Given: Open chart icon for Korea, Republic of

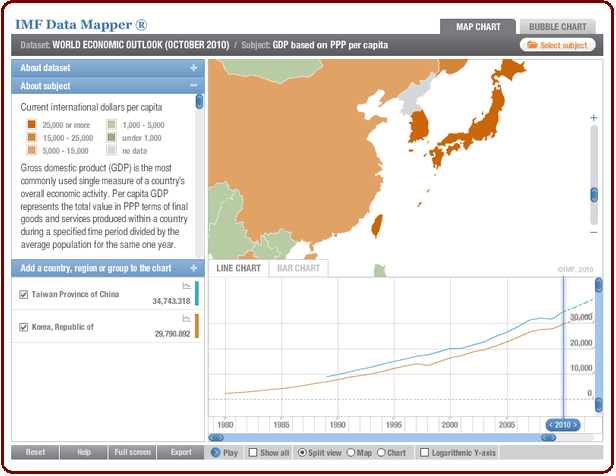Looking at the screenshot, I should click(187, 319).
